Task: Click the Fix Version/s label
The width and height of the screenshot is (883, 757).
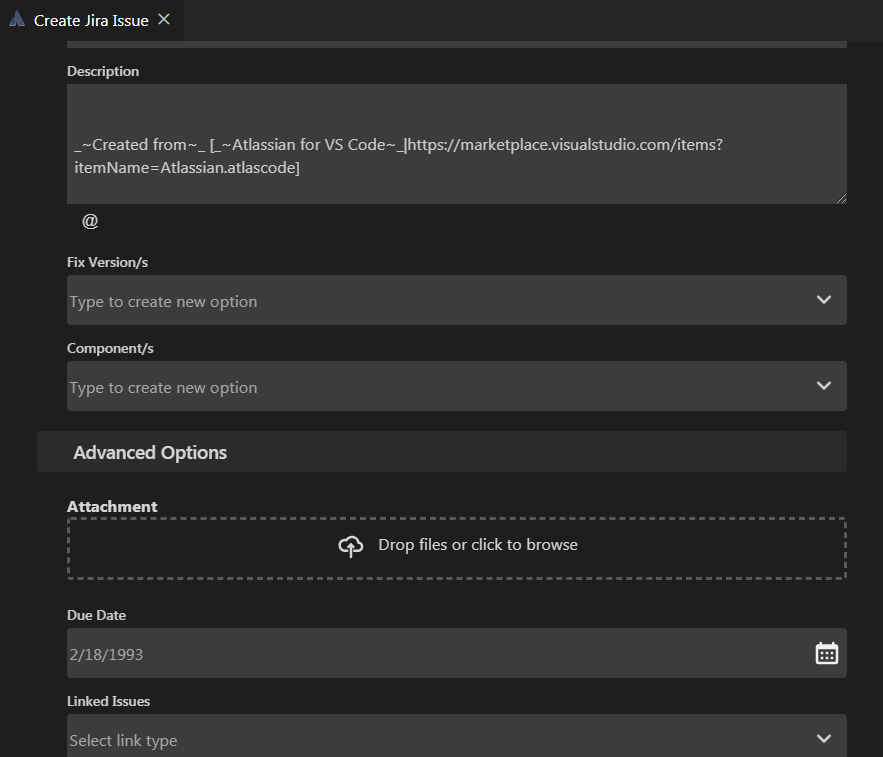Action: coord(108,262)
